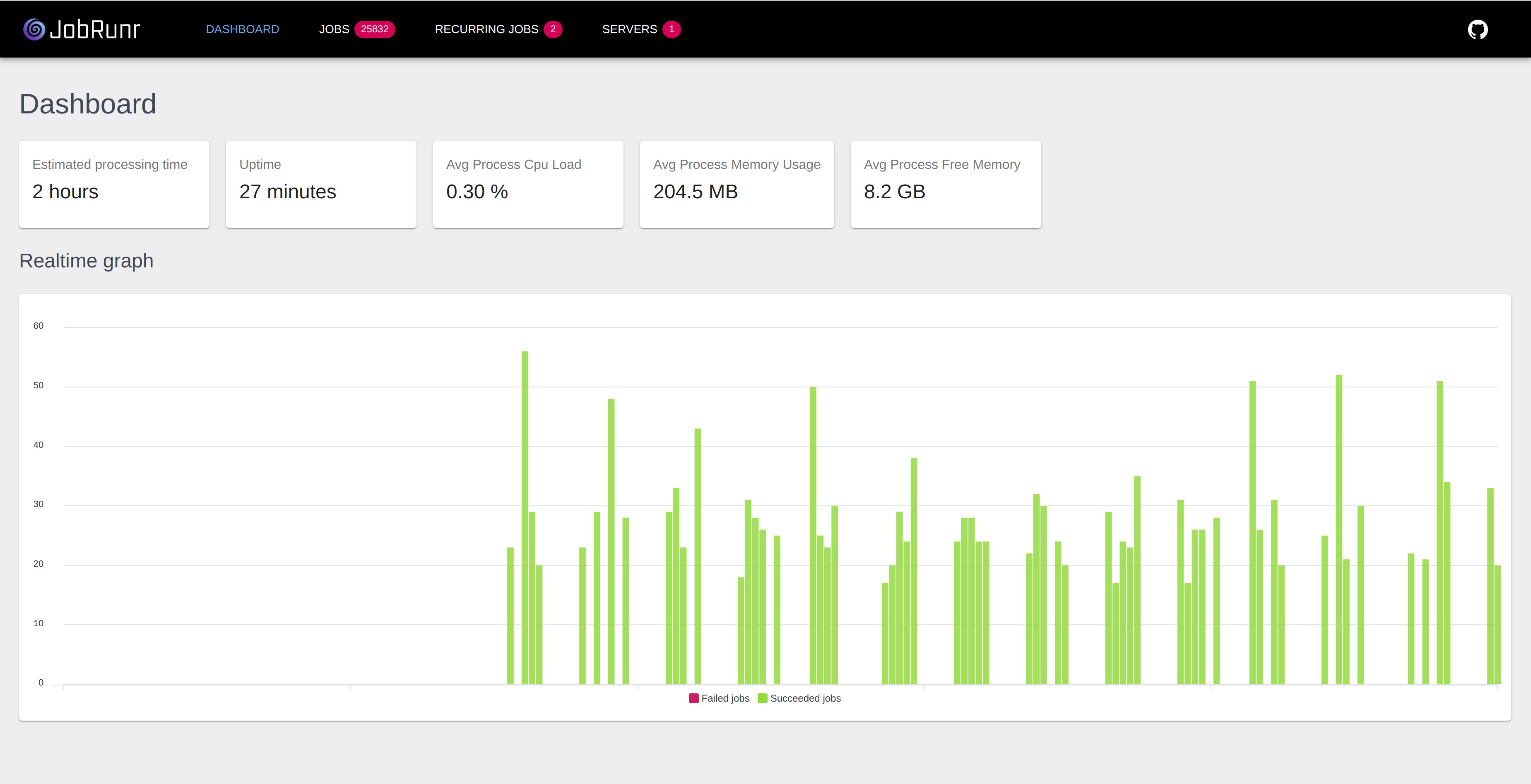The image size is (1531, 784).
Task: Click the green Succeeded jobs legend marker
Action: point(763,698)
